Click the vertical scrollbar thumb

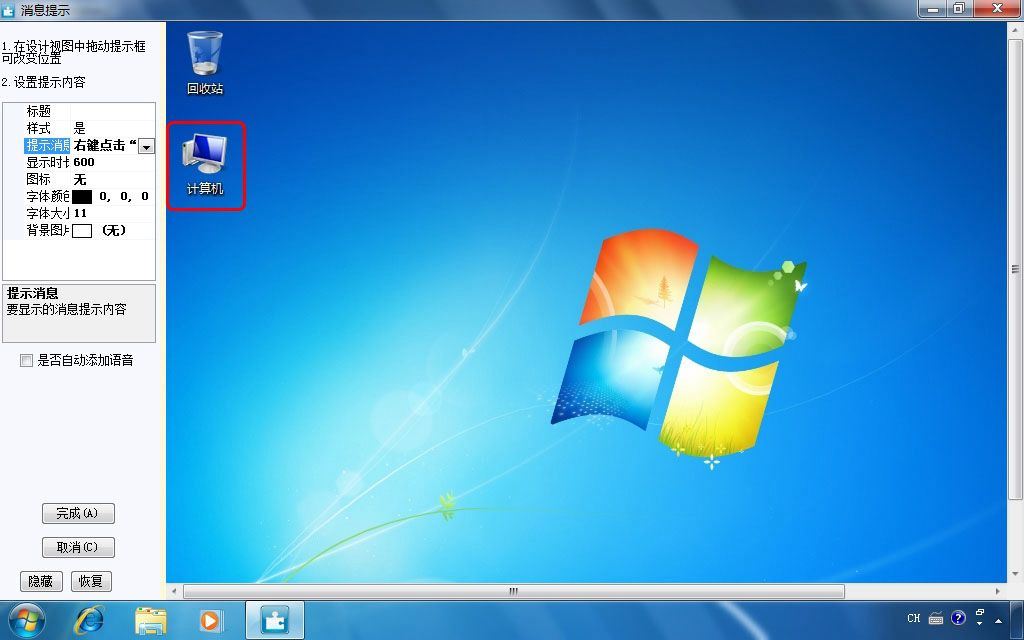[x=1015, y=269]
